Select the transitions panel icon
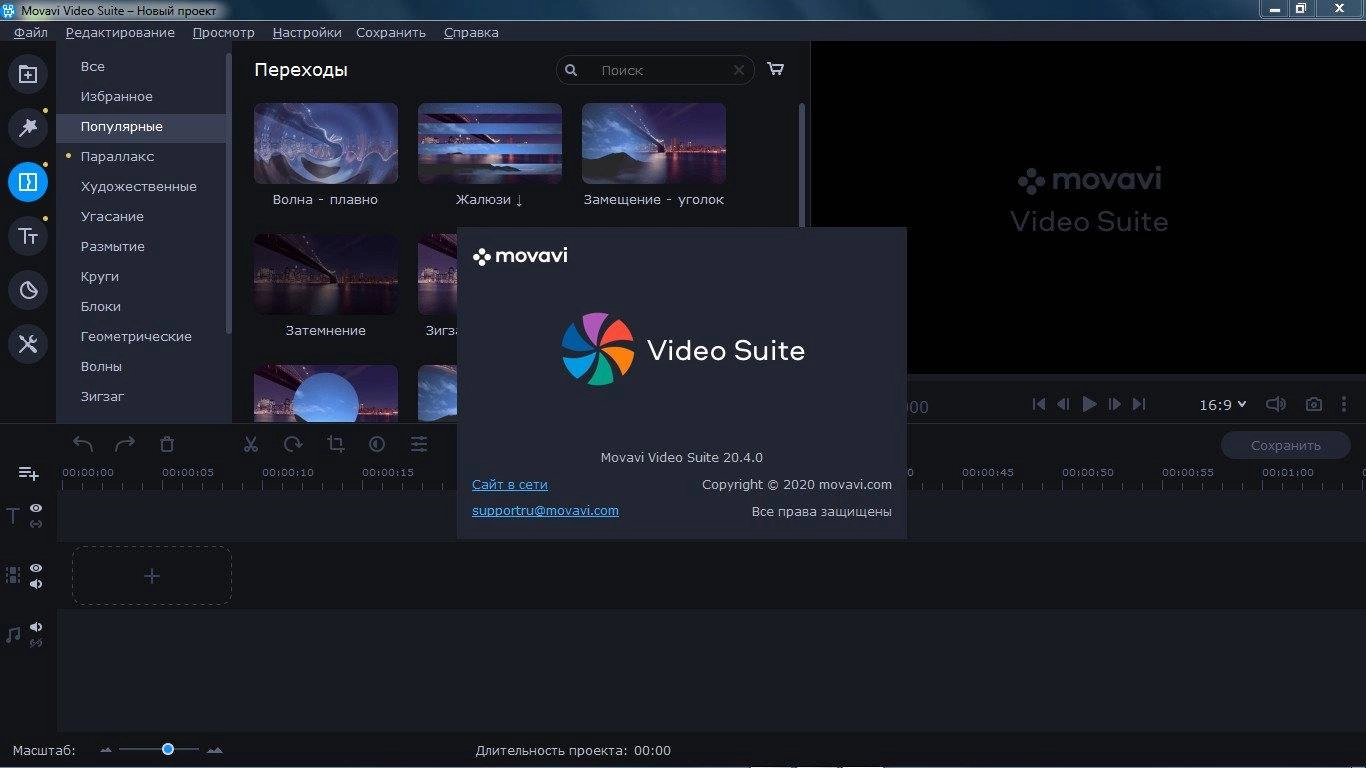Viewport: 1366px width, 768px height. click(28, 182)
